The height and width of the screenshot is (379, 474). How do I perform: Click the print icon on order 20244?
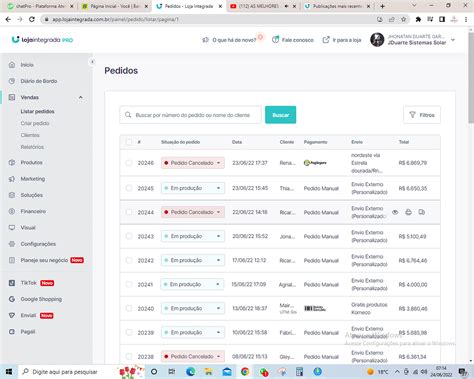[408, 212]
